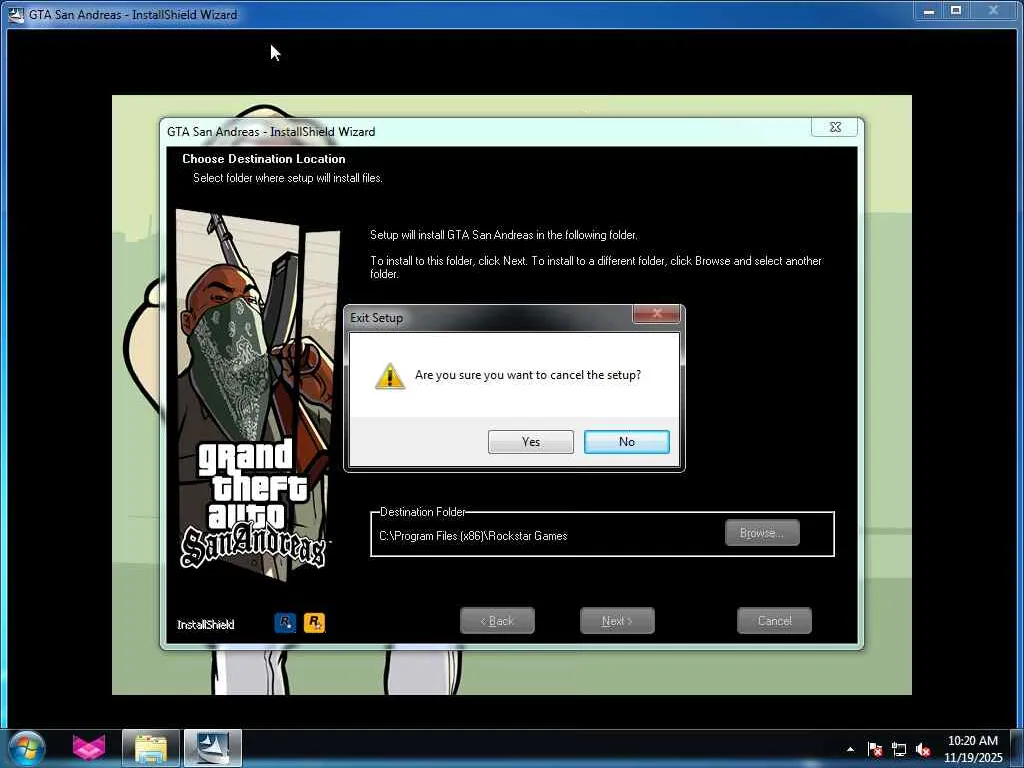Click the yellow Rockstar Games logo
The image size is (1024, 768).
click(314, 622)
